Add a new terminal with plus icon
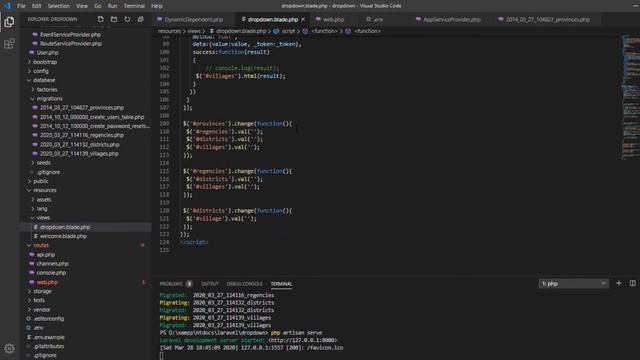Screen dimensions: 640x360 point(619,283)
